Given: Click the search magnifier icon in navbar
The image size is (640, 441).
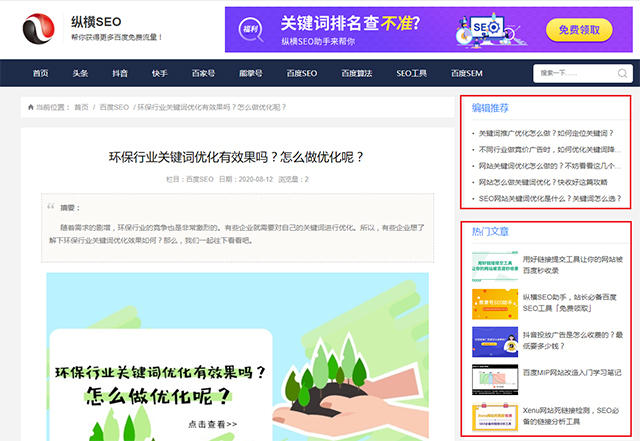Looking at the screenshot, I should point(622,74).
